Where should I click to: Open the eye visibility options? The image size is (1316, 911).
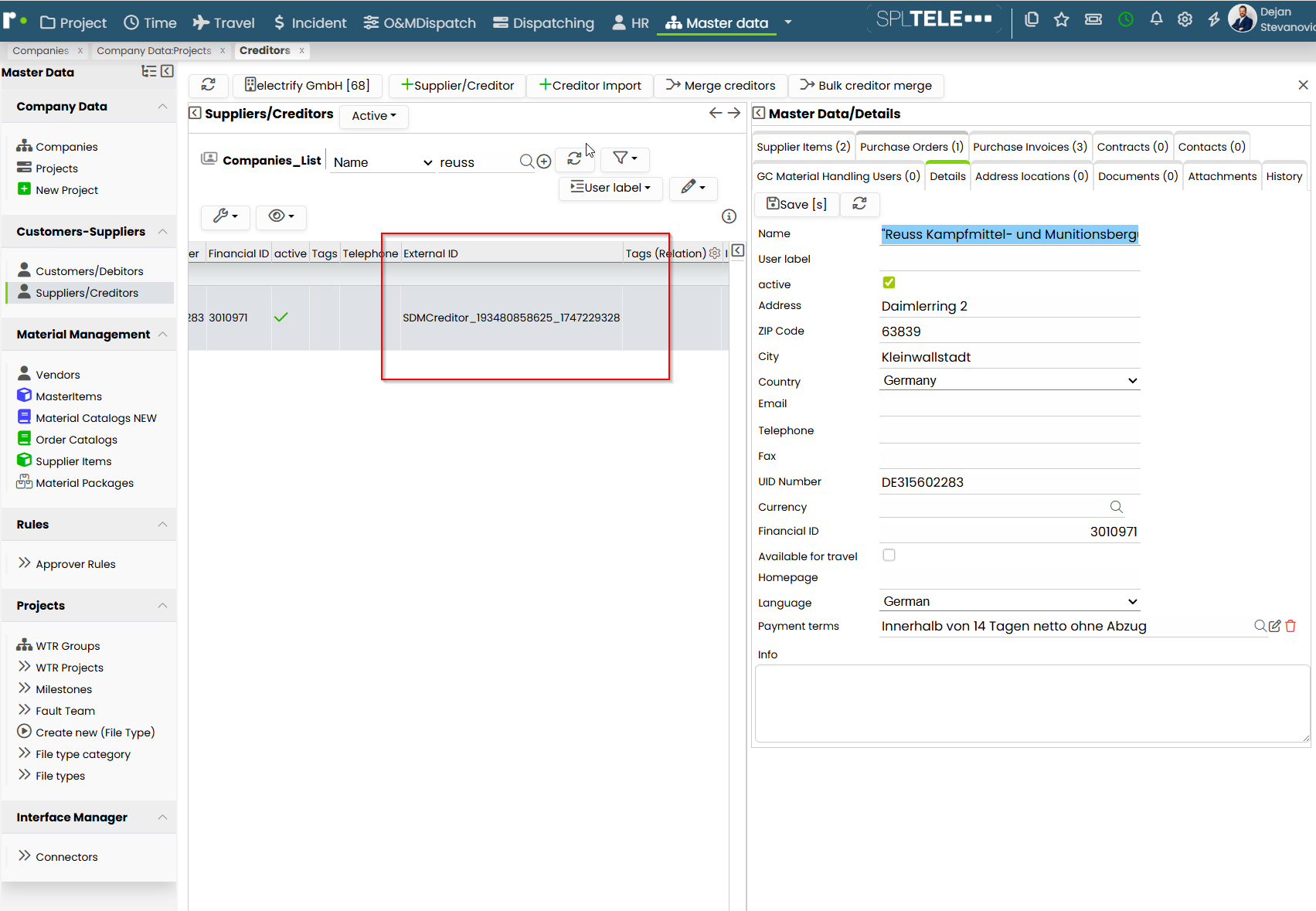point(281,216)
